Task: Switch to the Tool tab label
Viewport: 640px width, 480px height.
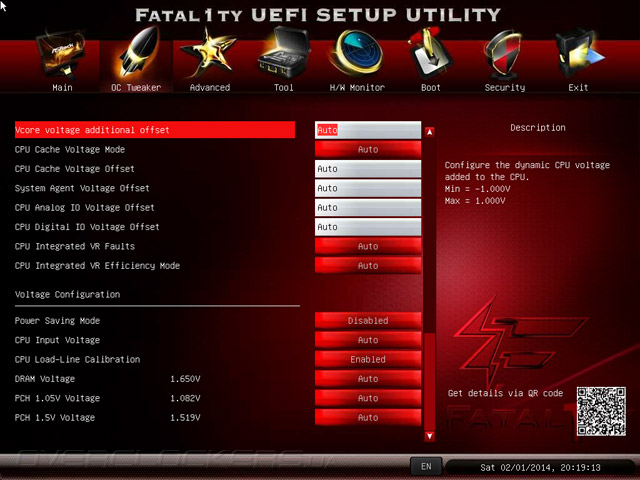Action: [283, 87]
